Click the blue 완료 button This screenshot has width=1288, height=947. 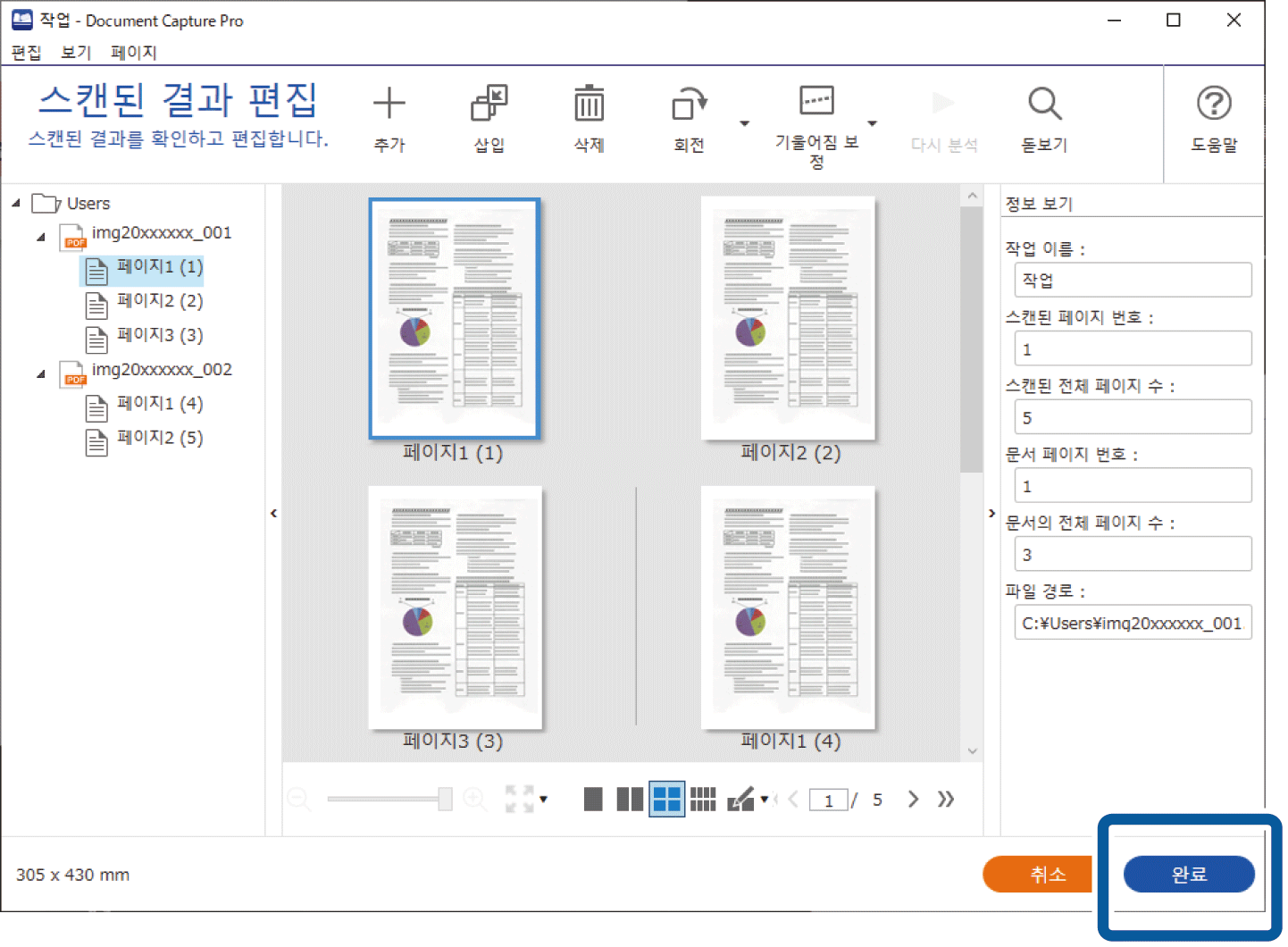(x=1188, y=874)
